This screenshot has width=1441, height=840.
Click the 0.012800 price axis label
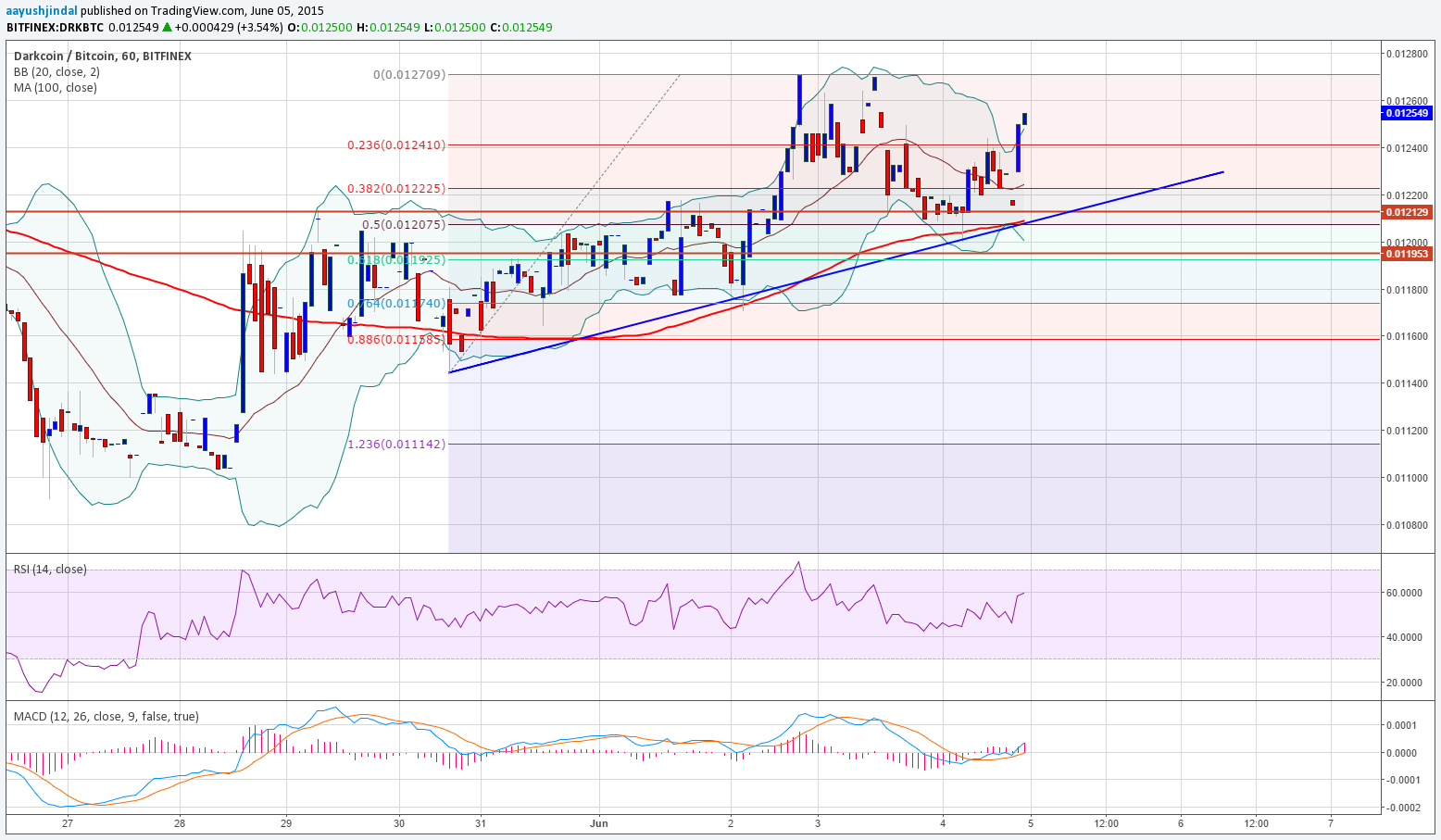tap(1407, 54)
